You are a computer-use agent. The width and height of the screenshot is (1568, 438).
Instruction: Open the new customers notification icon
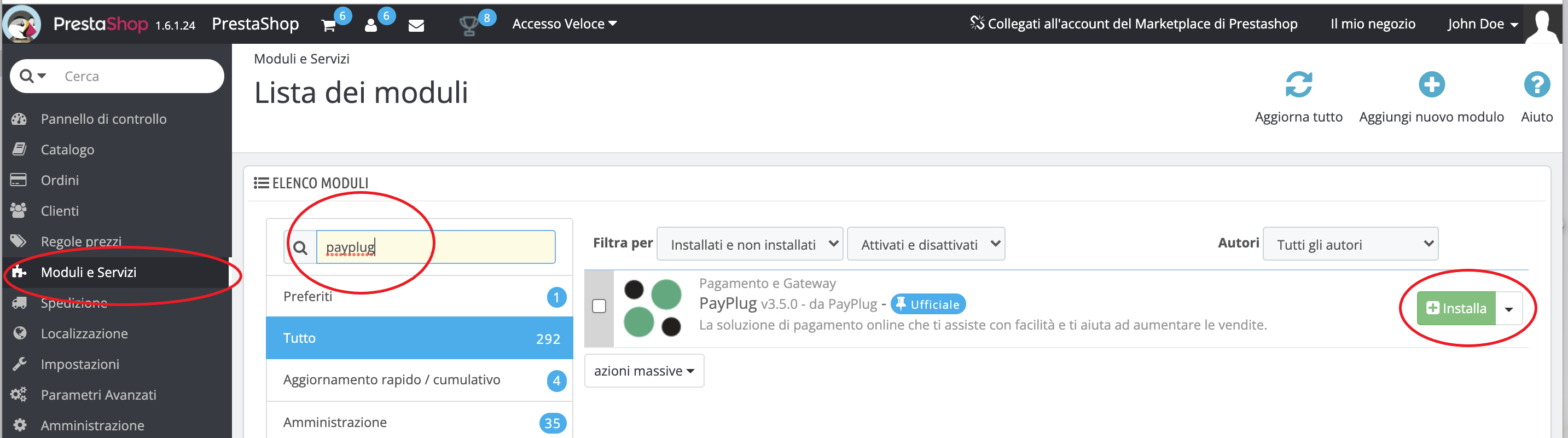pyautogui.click(x=371, y=25)
